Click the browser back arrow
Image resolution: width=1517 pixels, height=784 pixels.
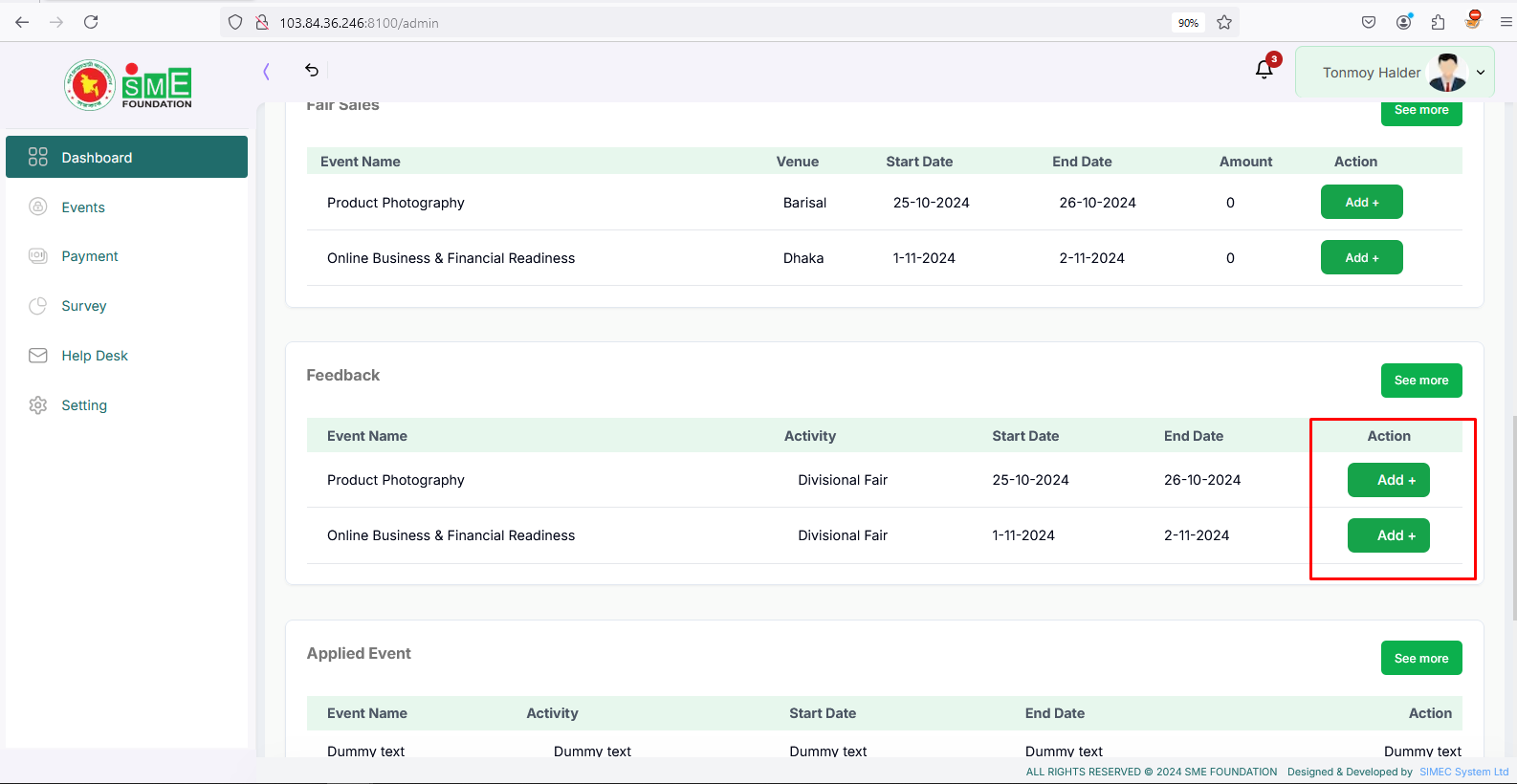(22, 22)
